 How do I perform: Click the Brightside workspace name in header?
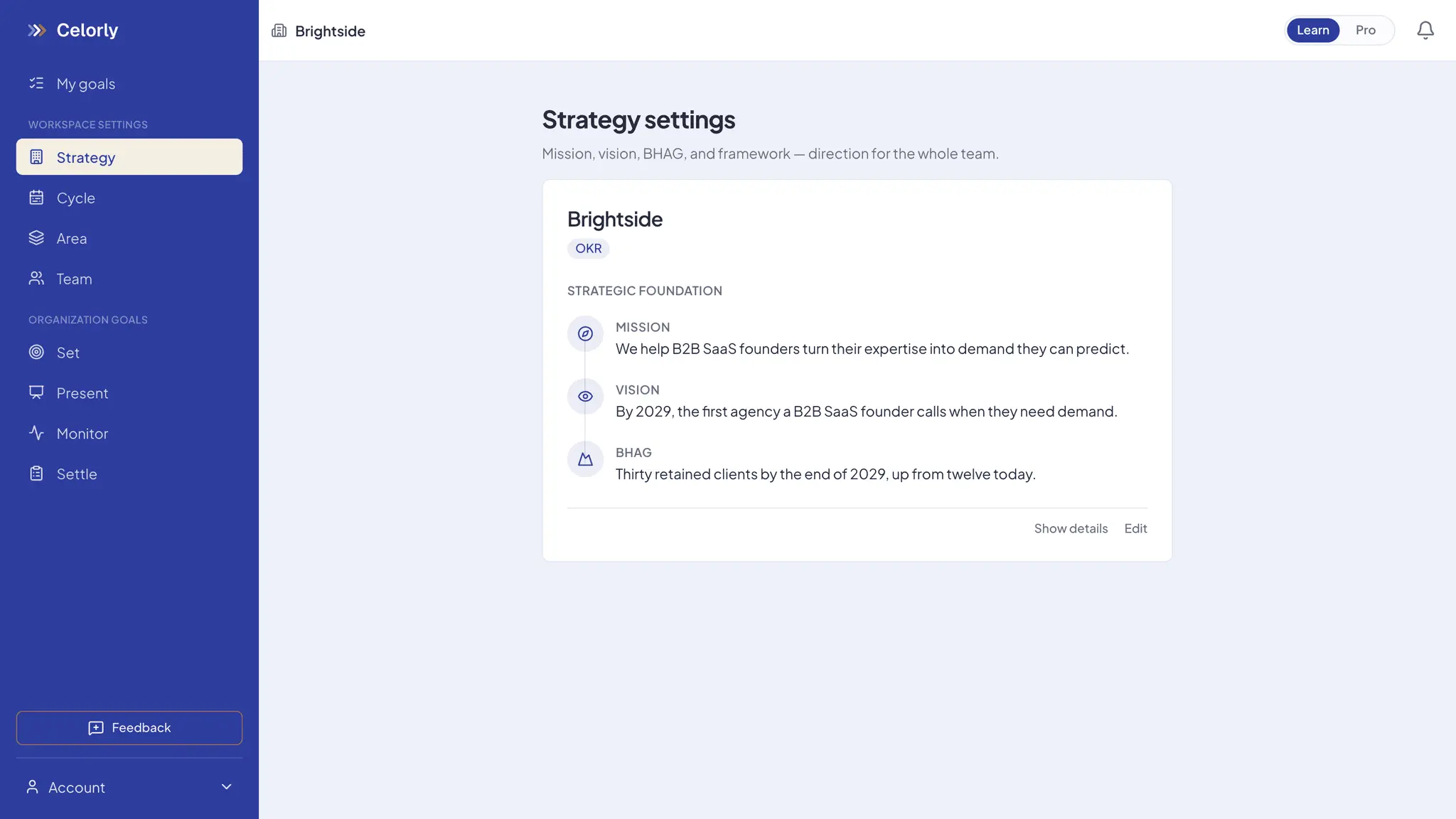330,31
